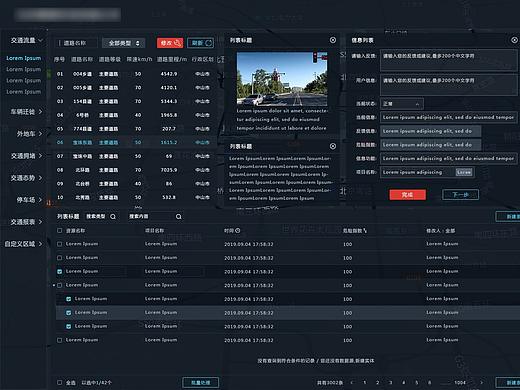This screenshot has height=390, width=520.
Task: Select active Lorem Ipsum sidebar item
Action: tap(24, 58)
